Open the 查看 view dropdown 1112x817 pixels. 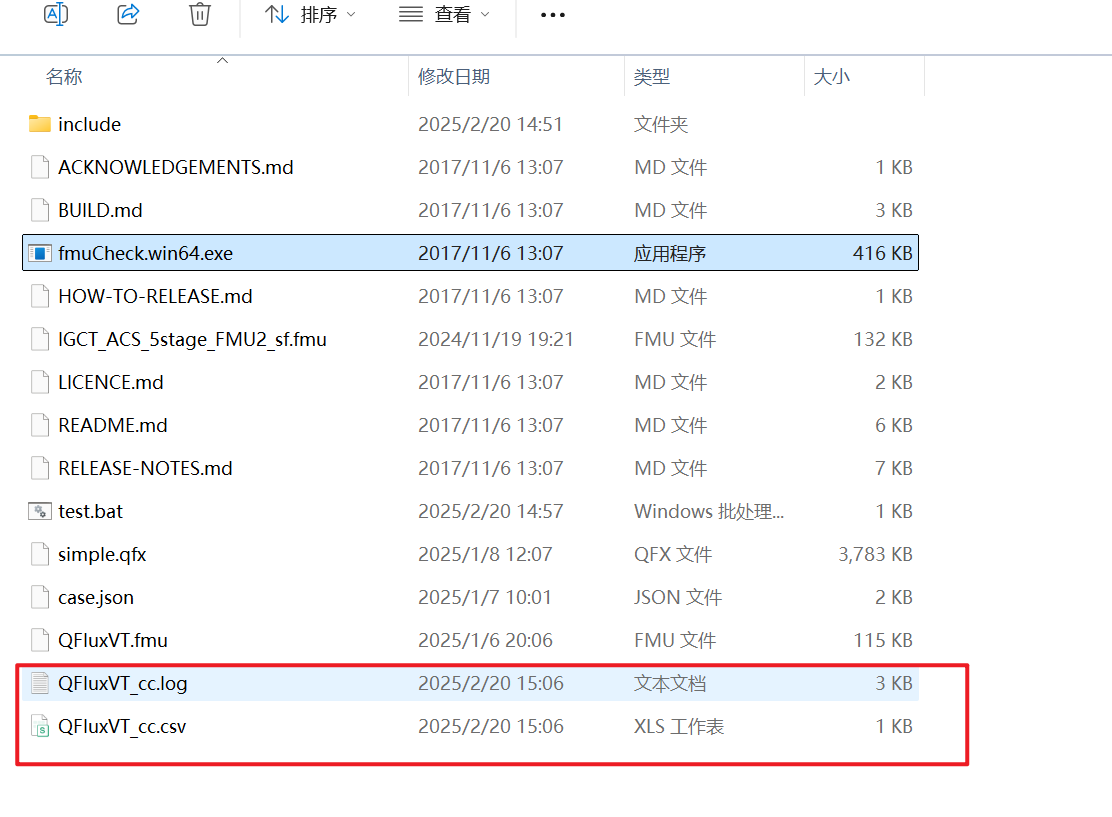click(x=445, y=14)
